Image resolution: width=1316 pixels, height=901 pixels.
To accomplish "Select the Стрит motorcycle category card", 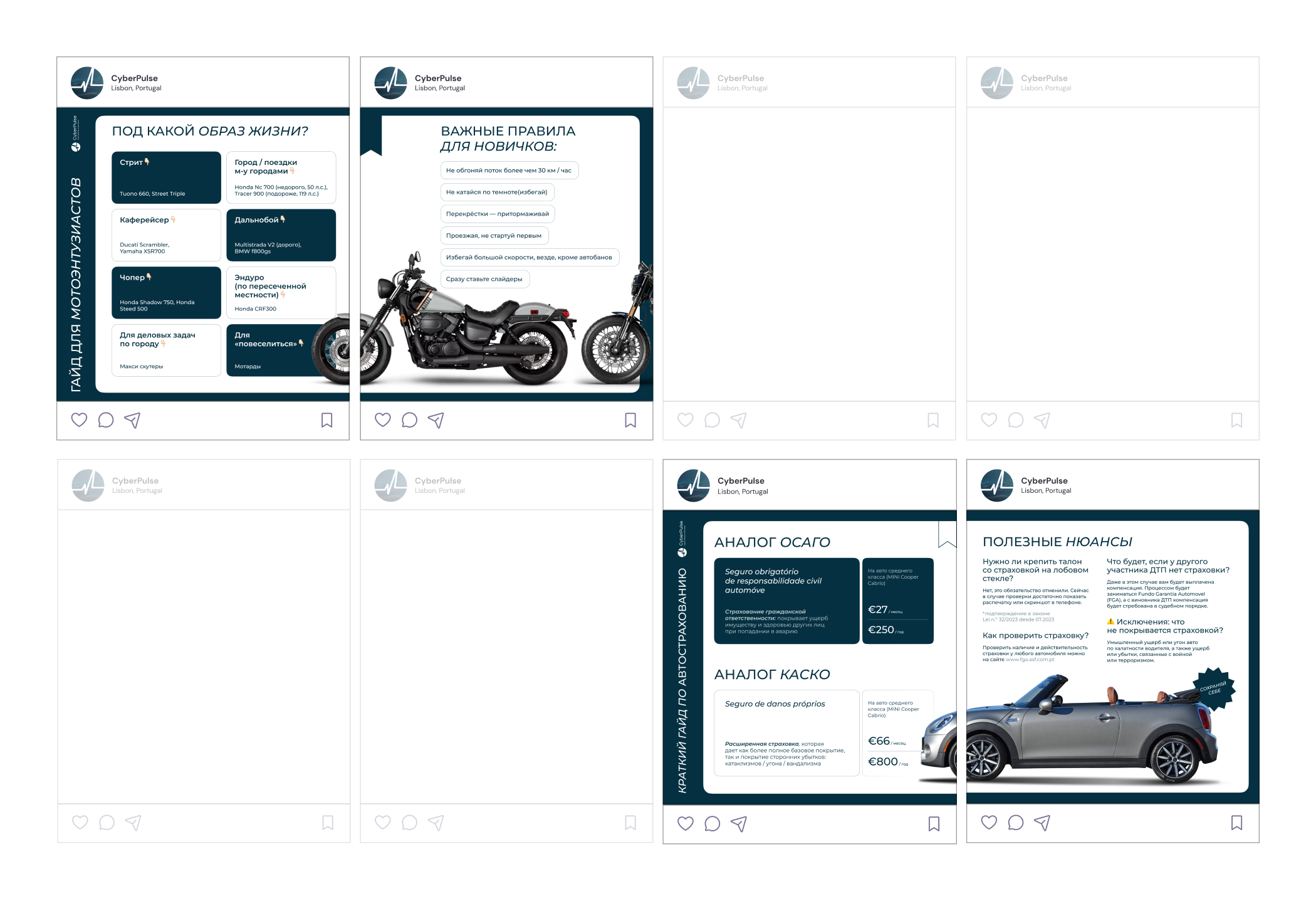I will click(x=166, y=177).
